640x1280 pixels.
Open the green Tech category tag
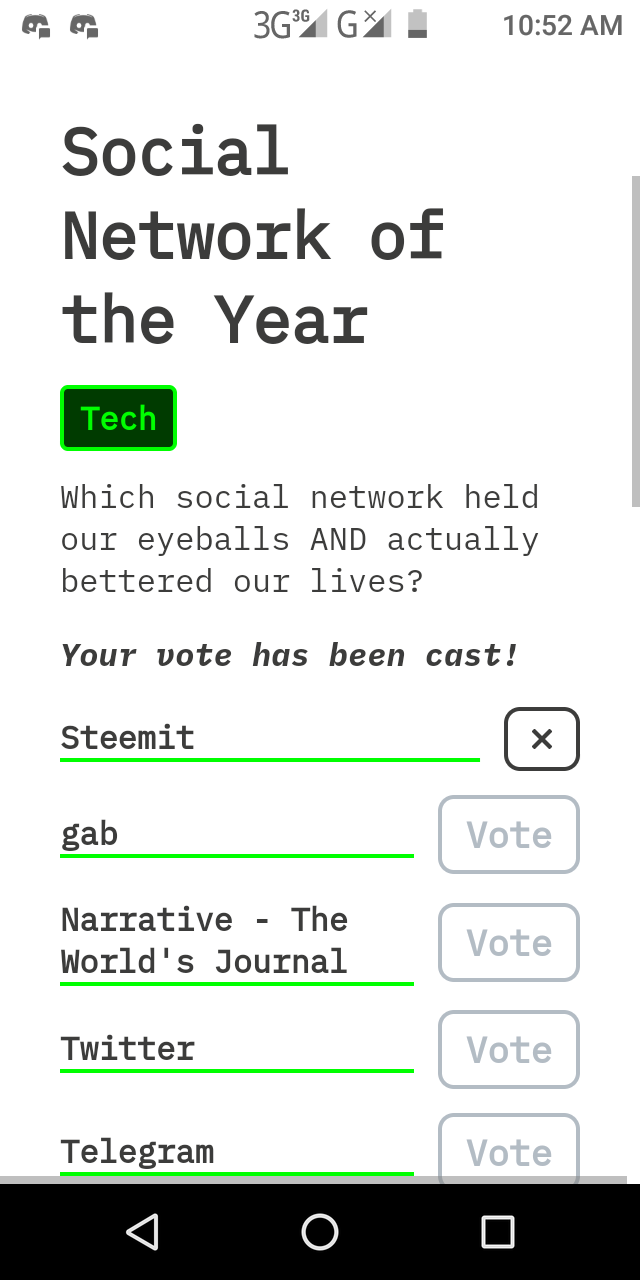119,418
